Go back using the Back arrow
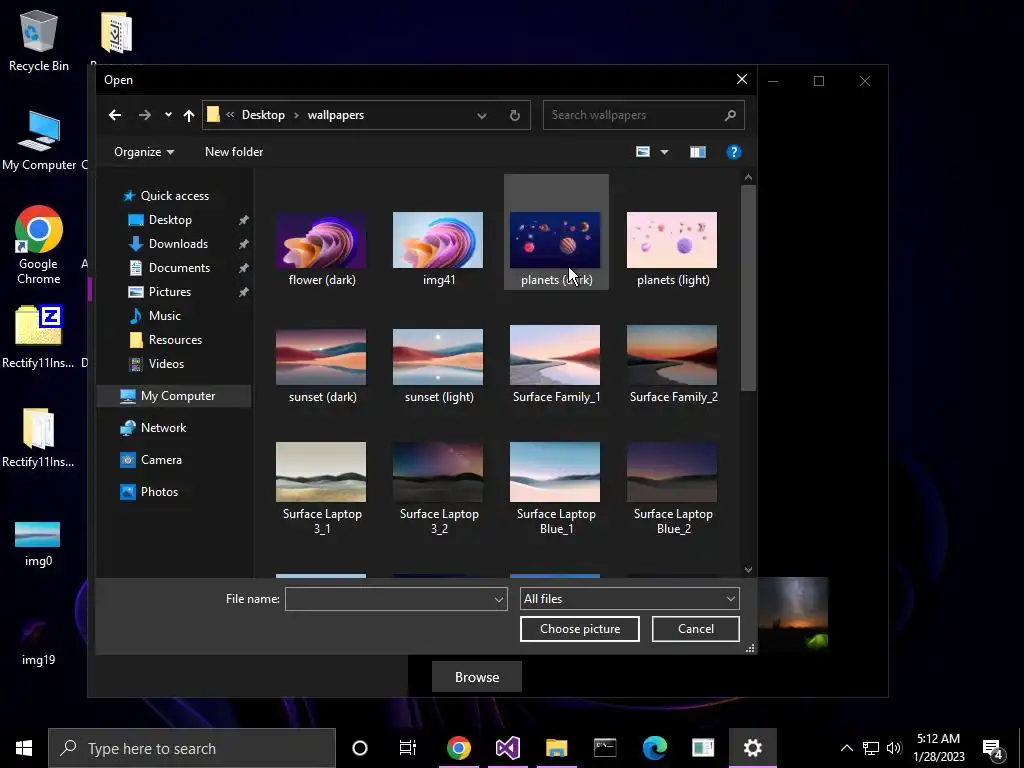Screen dimensions: 1024x768 tap(115, 115)
